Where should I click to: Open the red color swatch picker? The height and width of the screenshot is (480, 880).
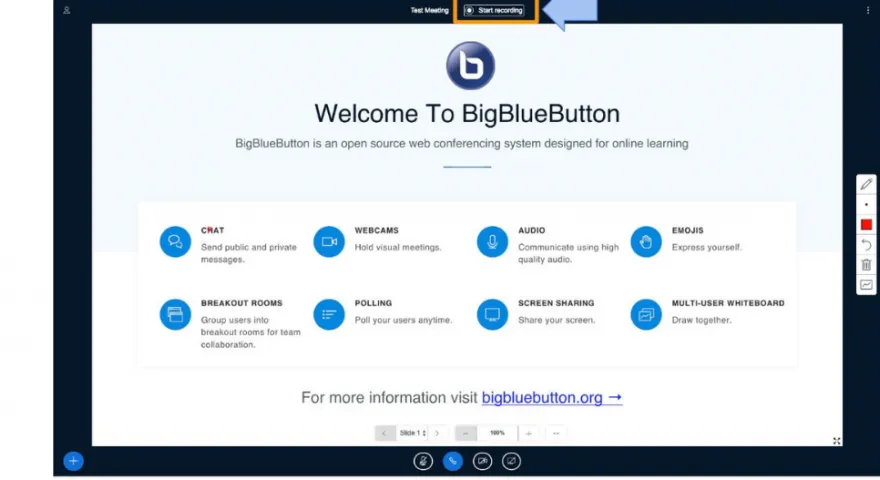[x=866, y=225]
